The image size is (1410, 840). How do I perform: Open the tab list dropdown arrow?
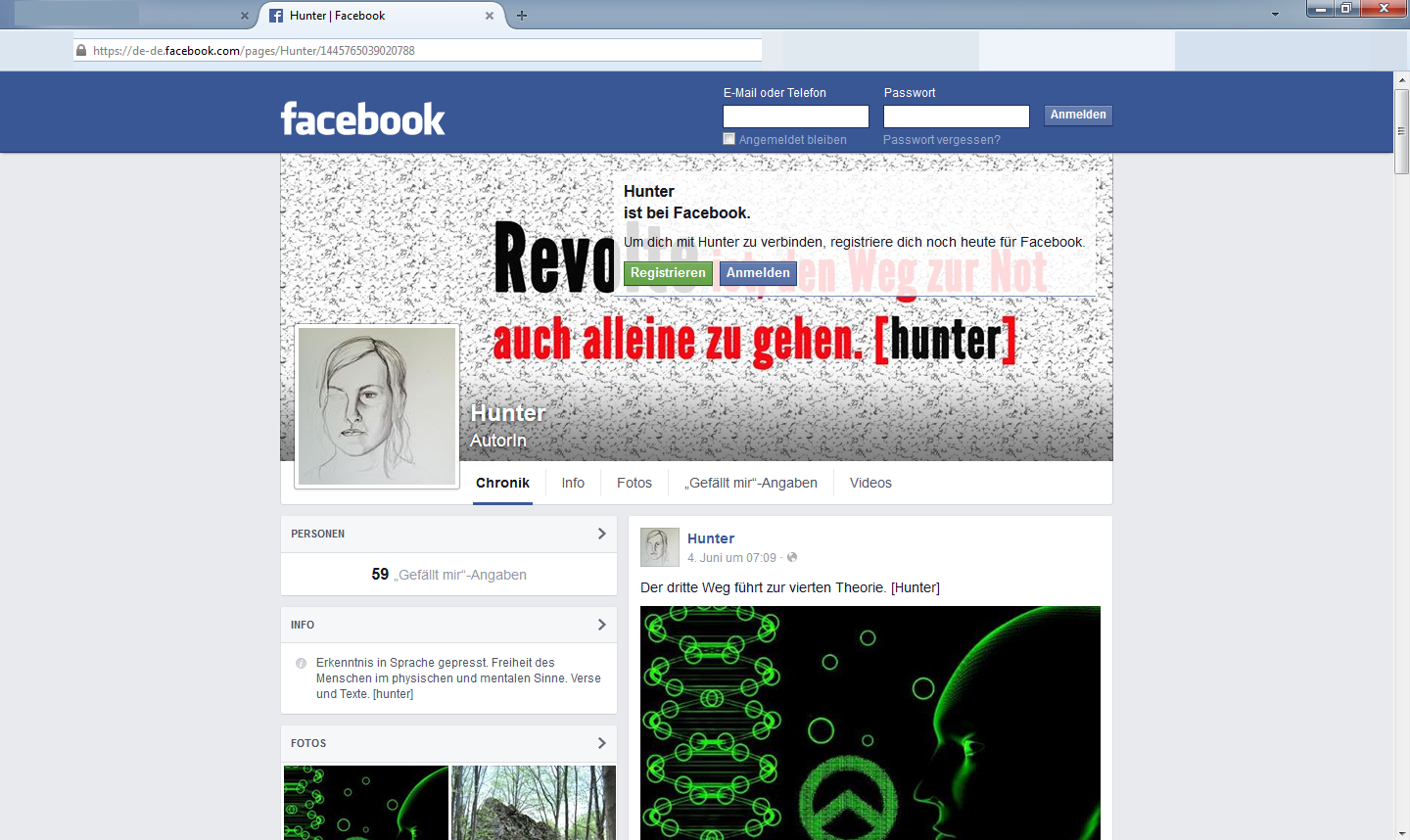coord(1275,15)
